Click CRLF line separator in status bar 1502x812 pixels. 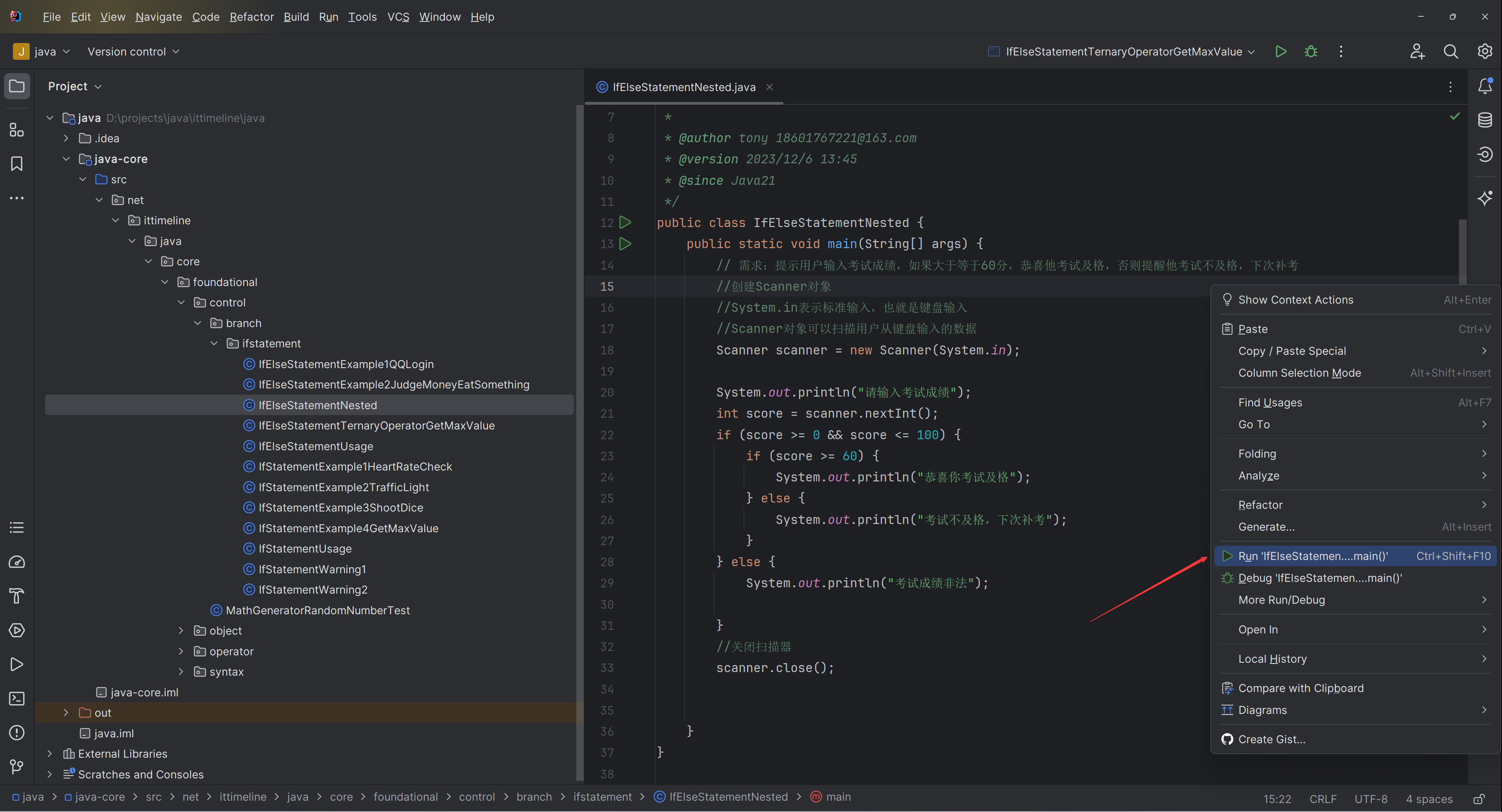pyautogui.click(x=1323, y=799)
